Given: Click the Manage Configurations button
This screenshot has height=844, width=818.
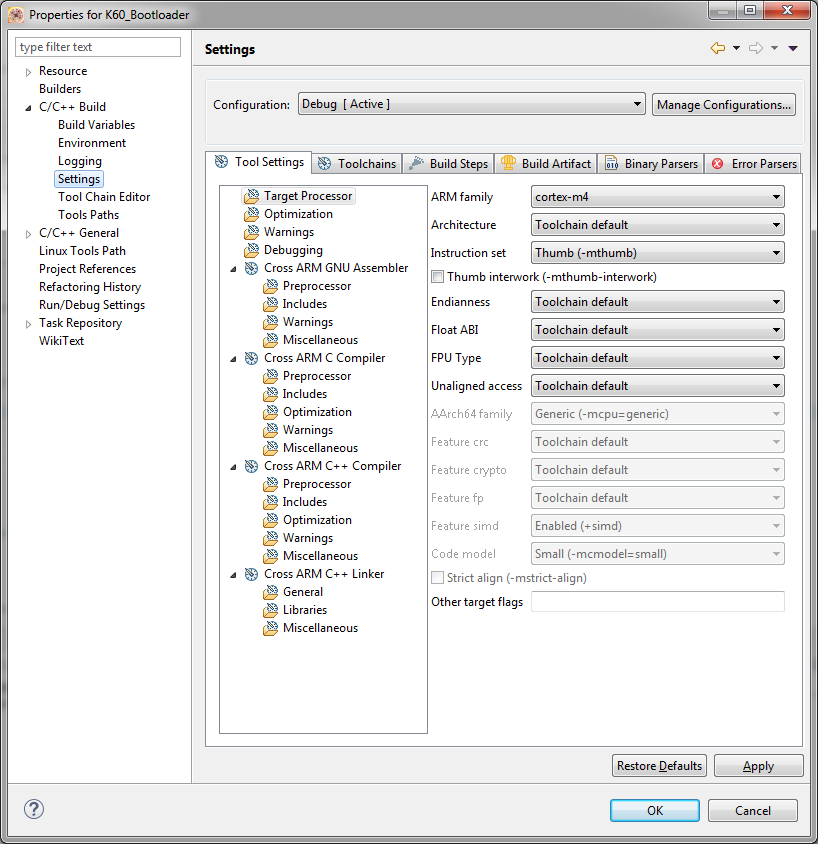Looking at the screenshot, I should 724,104.
